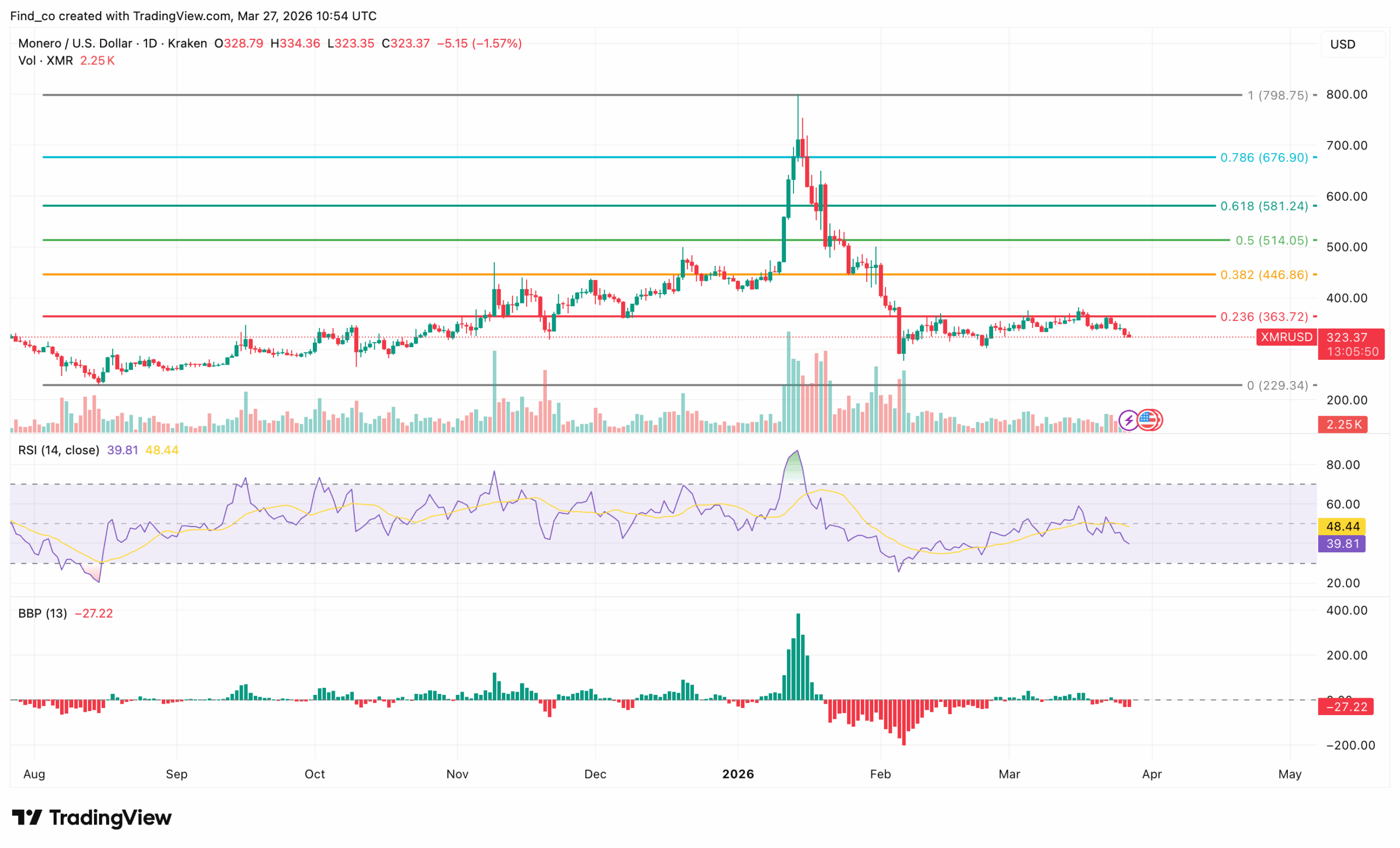Viewport: 1400px width, 848px height.
Task: Click the change value −5.15 (−1.57%)
Action: (x=479, y=43)
